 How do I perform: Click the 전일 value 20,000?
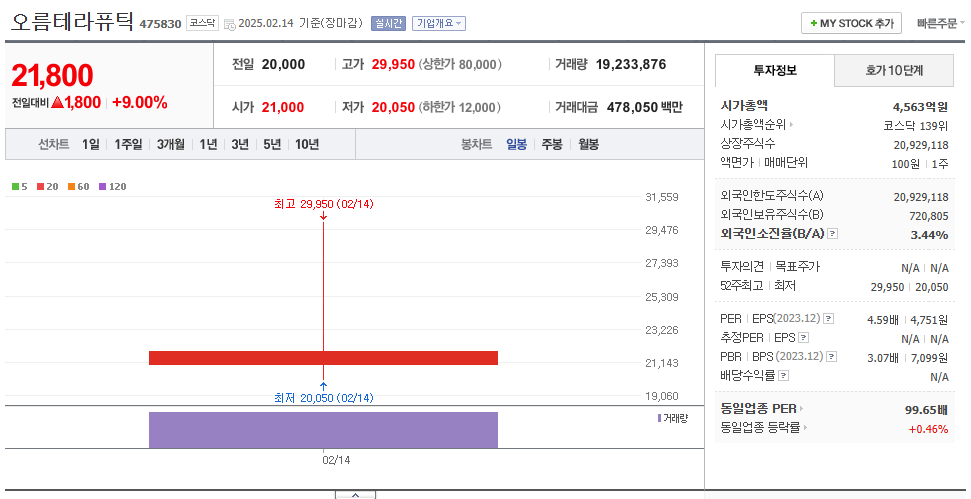click(283, 64)
